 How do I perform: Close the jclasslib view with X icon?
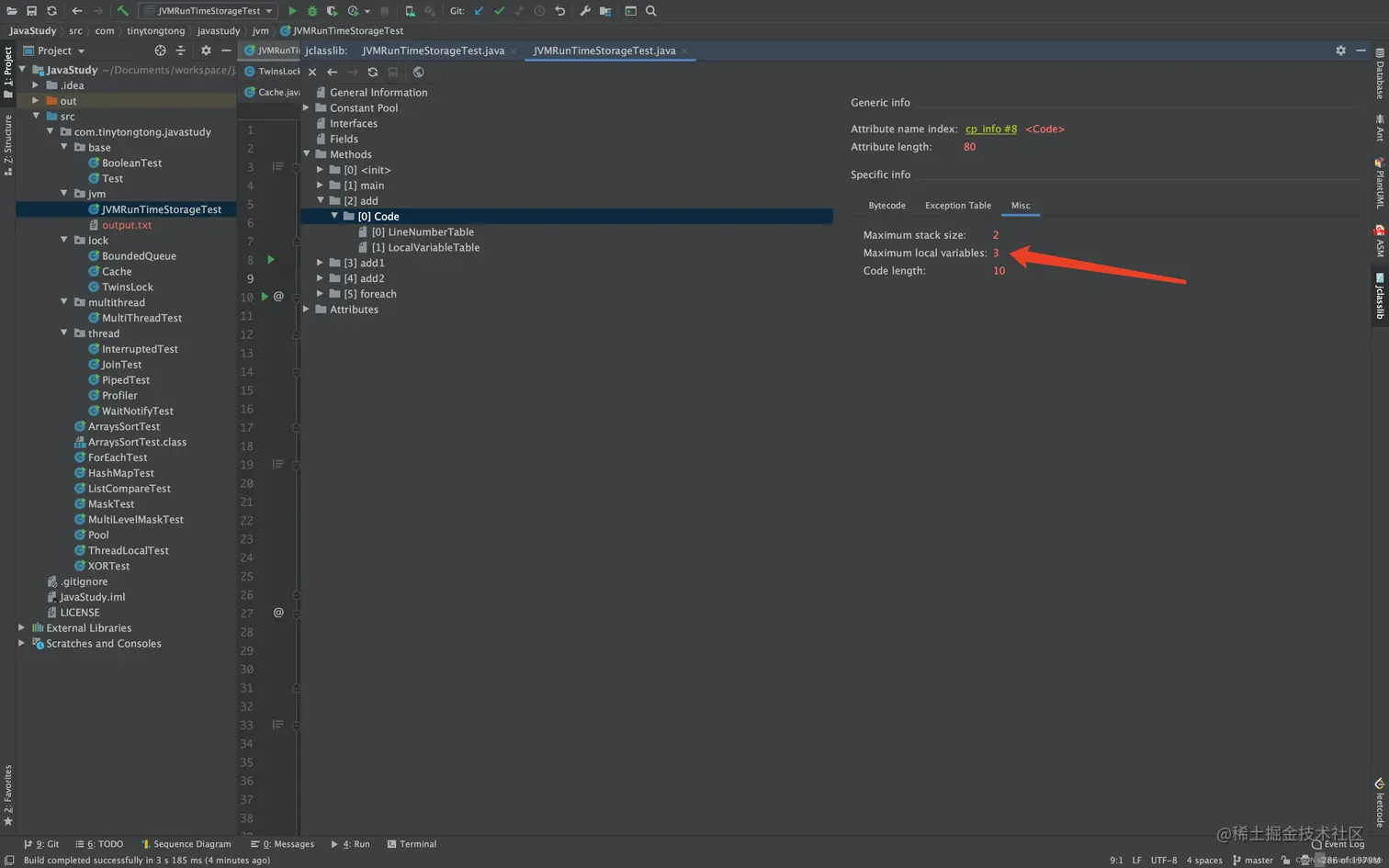pyautogui.click(x=312, y=72)
